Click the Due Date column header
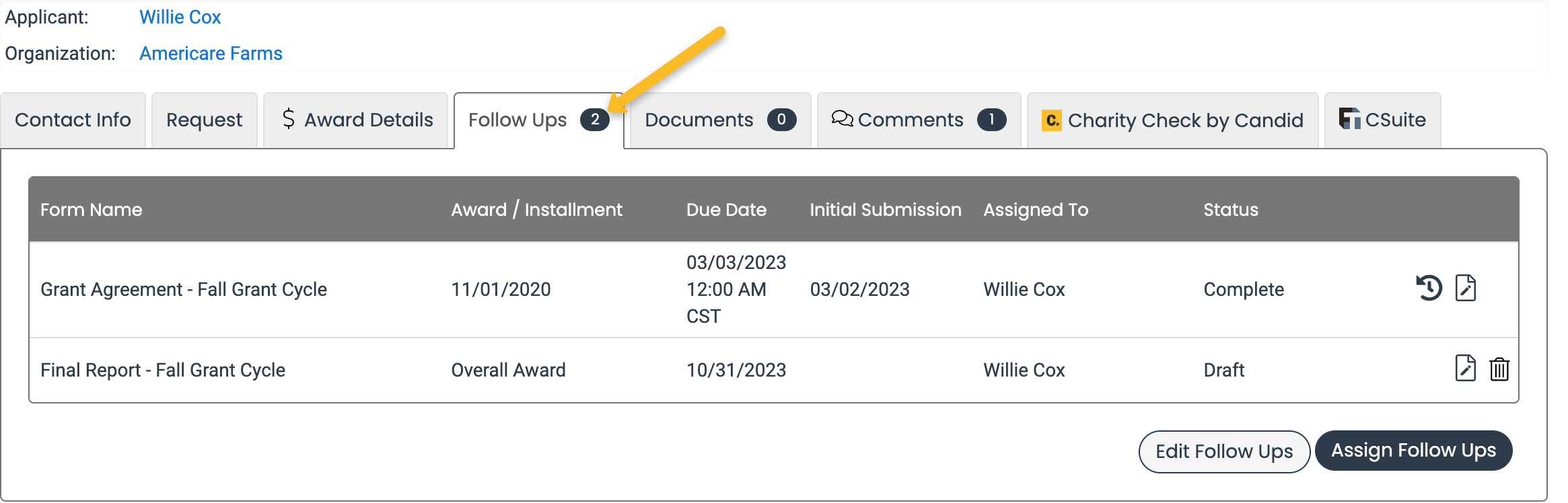The image size is (1568, 503). click(x=726, y=210)
